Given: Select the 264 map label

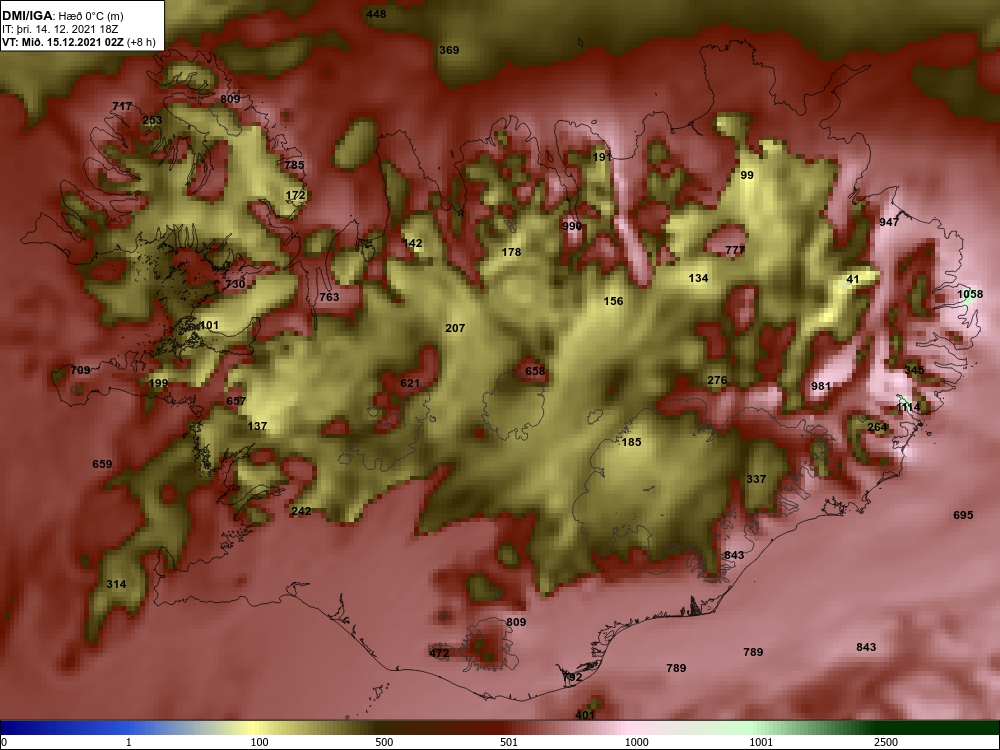Looking at the screenshot, I should (x=877, y=427).
